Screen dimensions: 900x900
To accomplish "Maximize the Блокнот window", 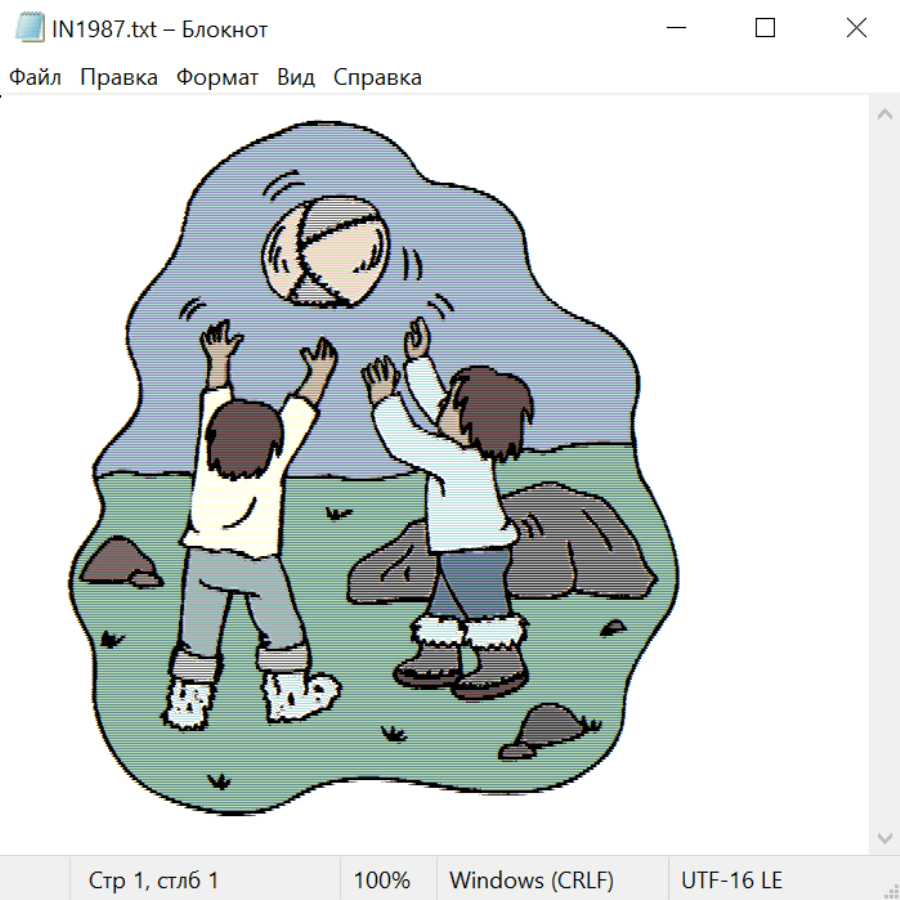I will tap(765, 29).
